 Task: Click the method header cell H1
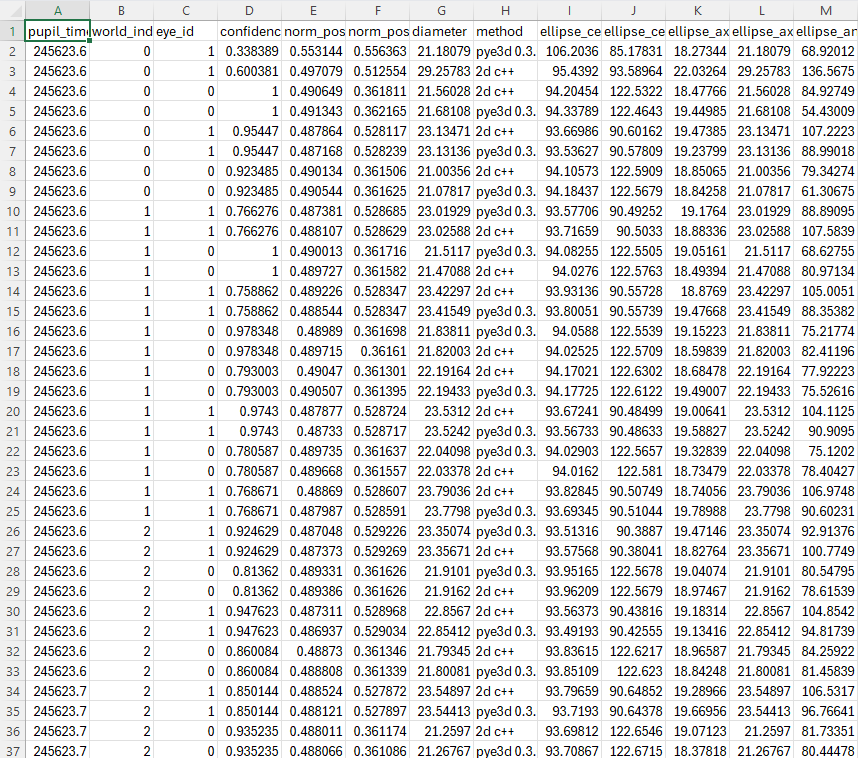pyautogui.click(x=505, y=31)
